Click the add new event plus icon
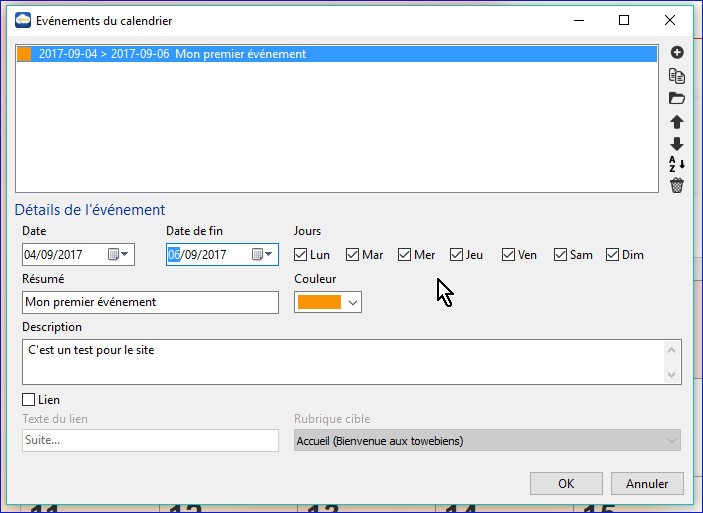Image resolution: width=703 pixels, height=513 pixels. pos(677,53)
